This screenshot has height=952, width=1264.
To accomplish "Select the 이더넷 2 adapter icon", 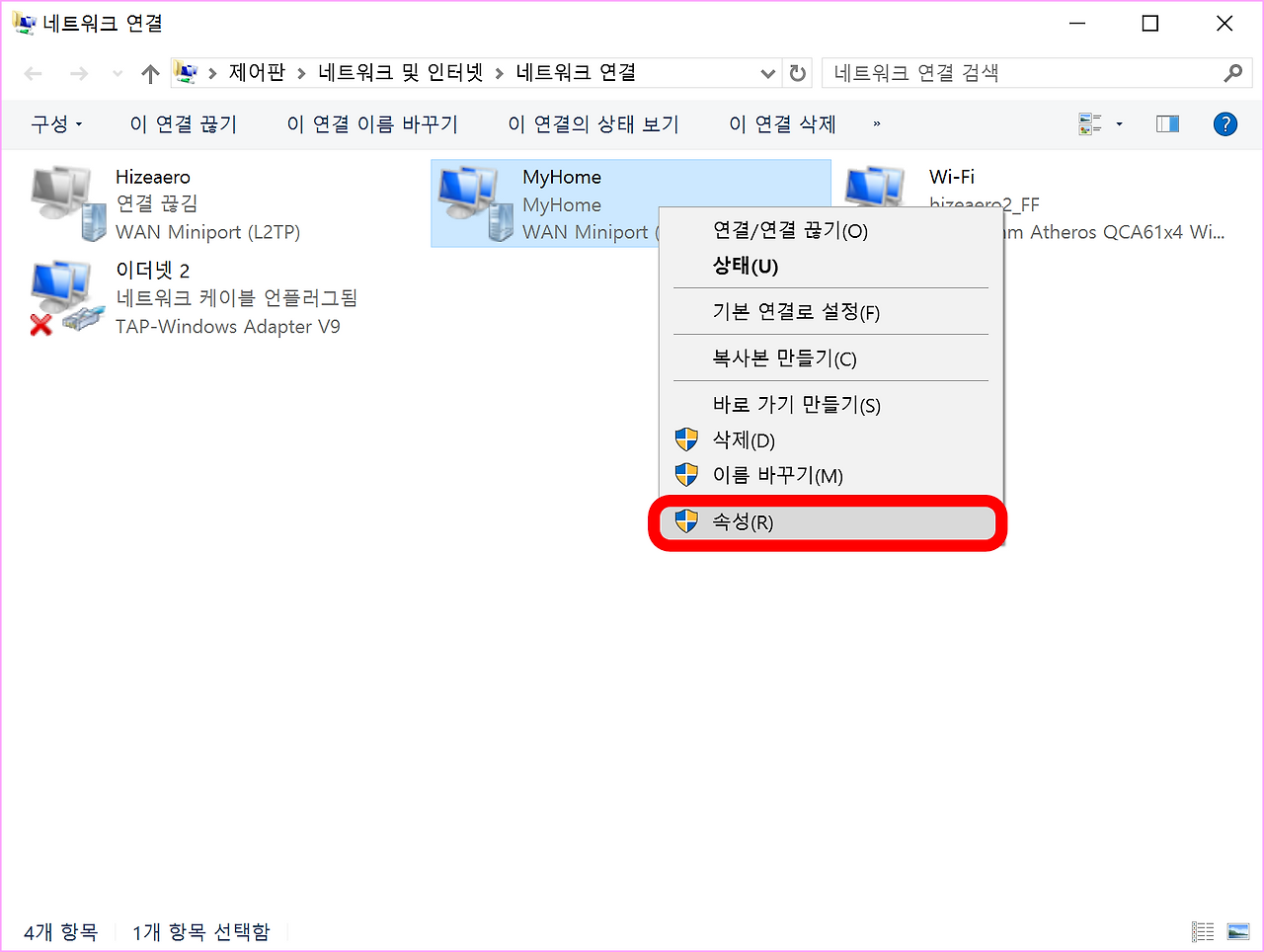I will (x=67, y=298).
